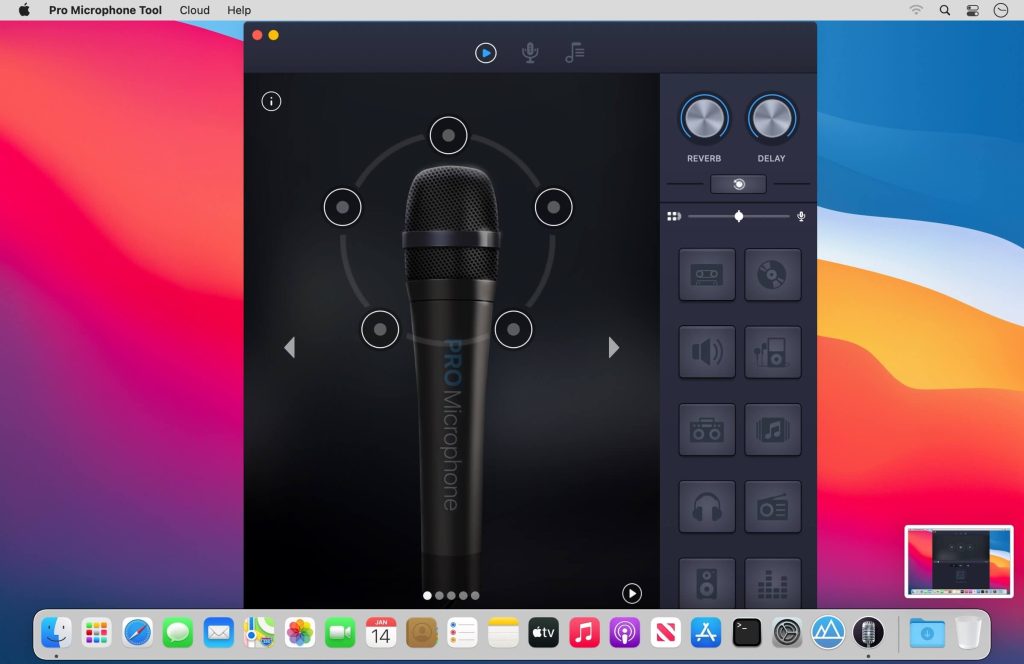Image resolution: width=1024 pixels, height=664 pixels.
Task: Select the equalizer effect preset
Action: click(772, 585)
